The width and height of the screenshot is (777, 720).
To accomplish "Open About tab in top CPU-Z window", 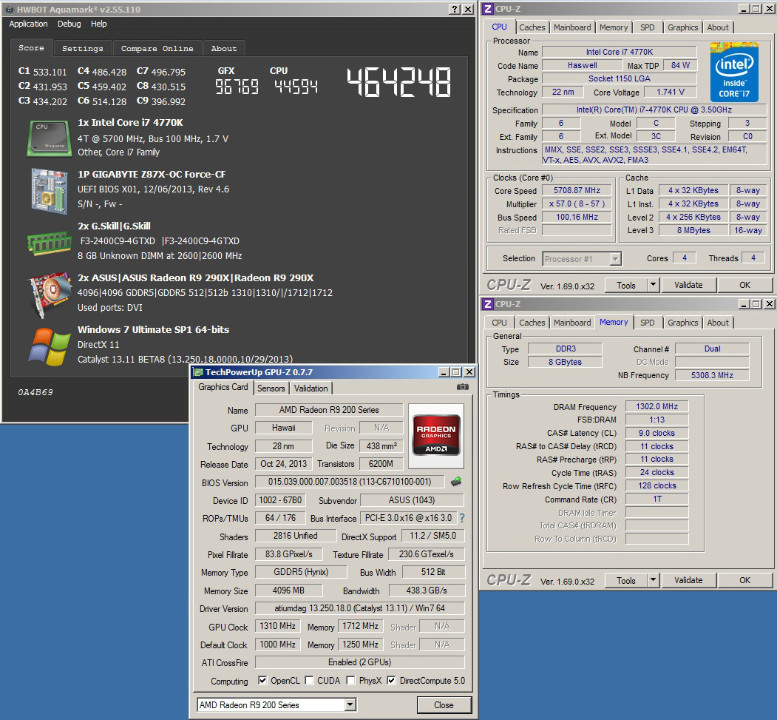I will (x=718, y=27).
